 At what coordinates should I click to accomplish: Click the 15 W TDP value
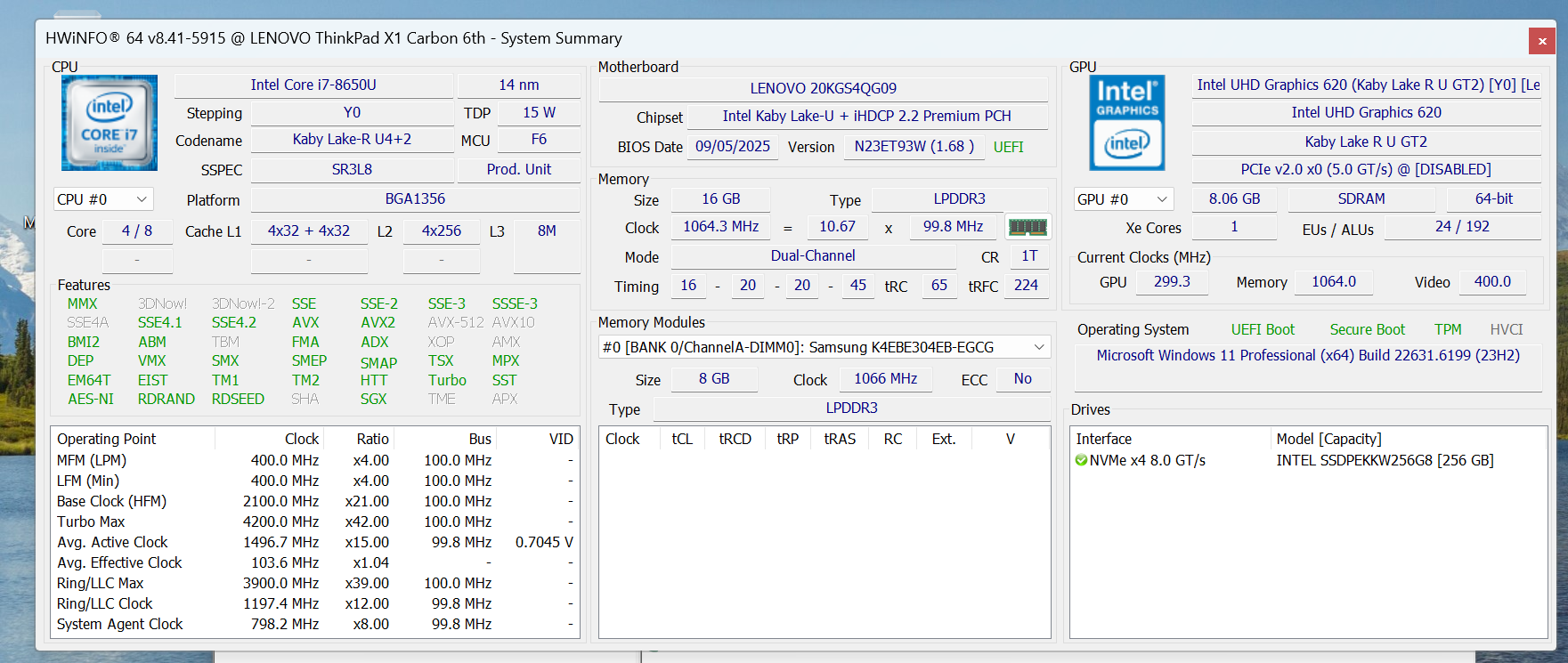pos(539,113)
